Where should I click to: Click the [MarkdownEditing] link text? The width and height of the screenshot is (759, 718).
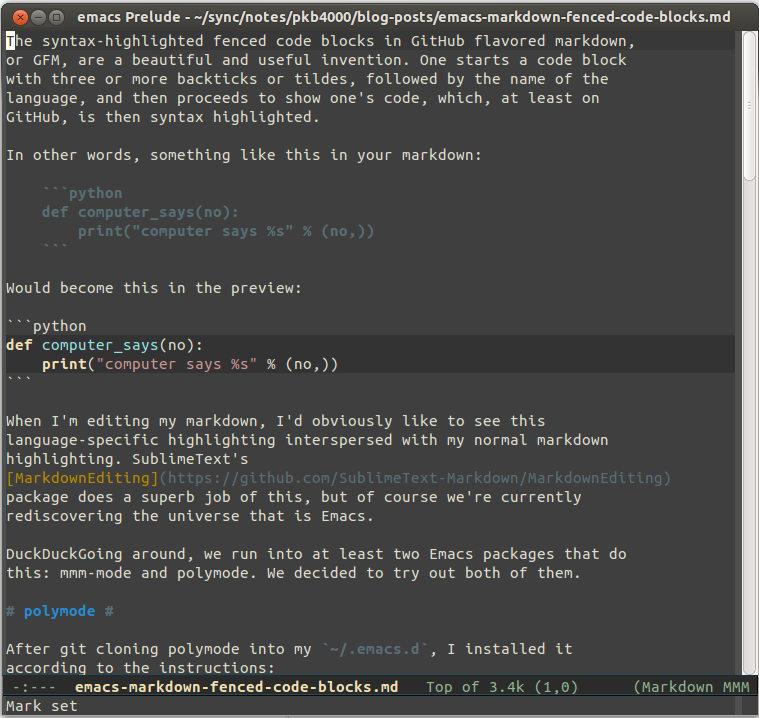[x=82, y=478]
